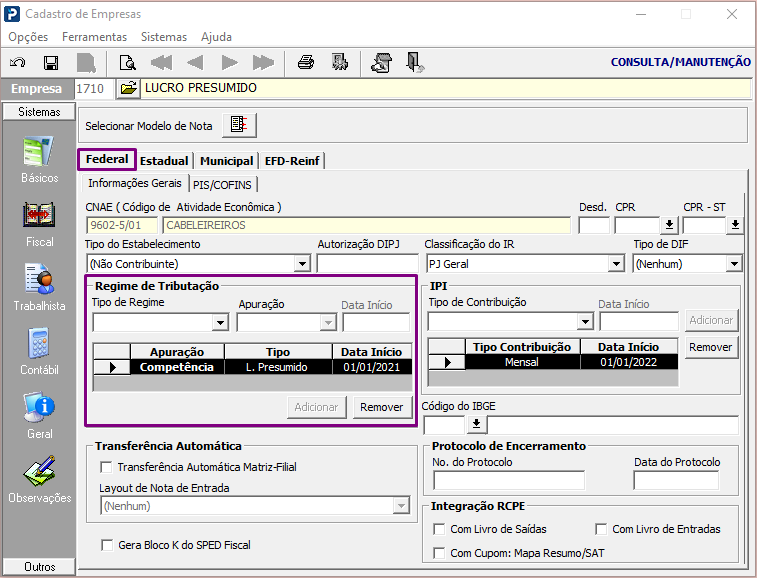
Task: Click the CPR lookup arrow button
Action: click(669, 225)
